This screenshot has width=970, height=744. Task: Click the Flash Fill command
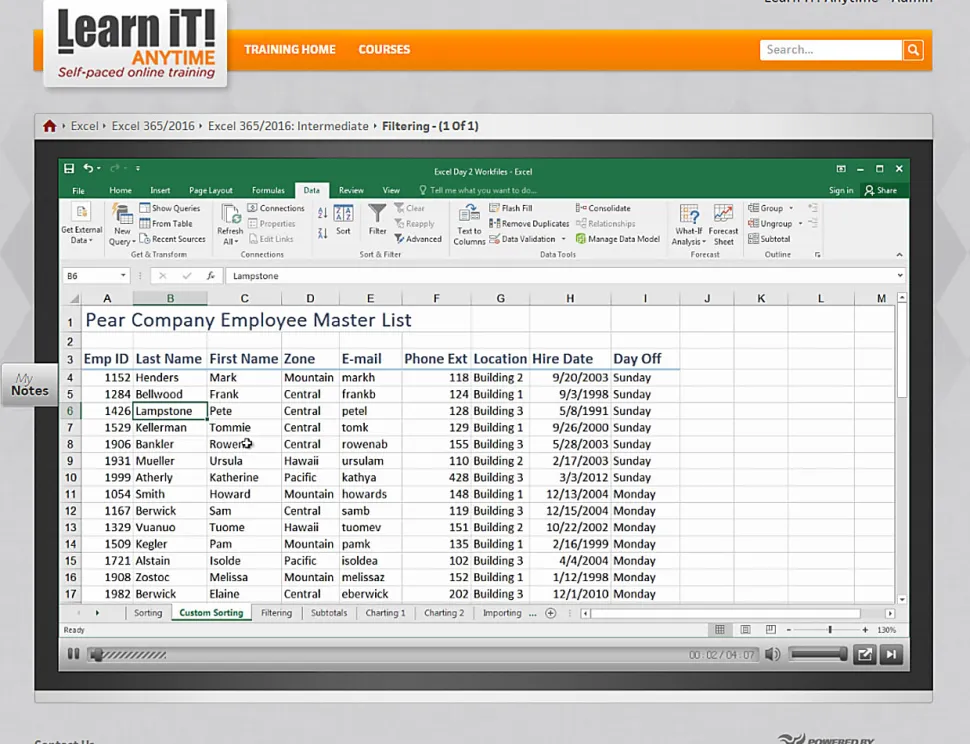(x=511, y=208)
